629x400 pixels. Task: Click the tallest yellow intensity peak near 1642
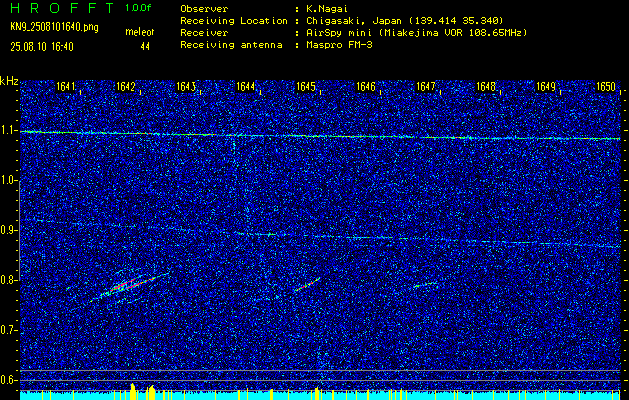point(133,391)
